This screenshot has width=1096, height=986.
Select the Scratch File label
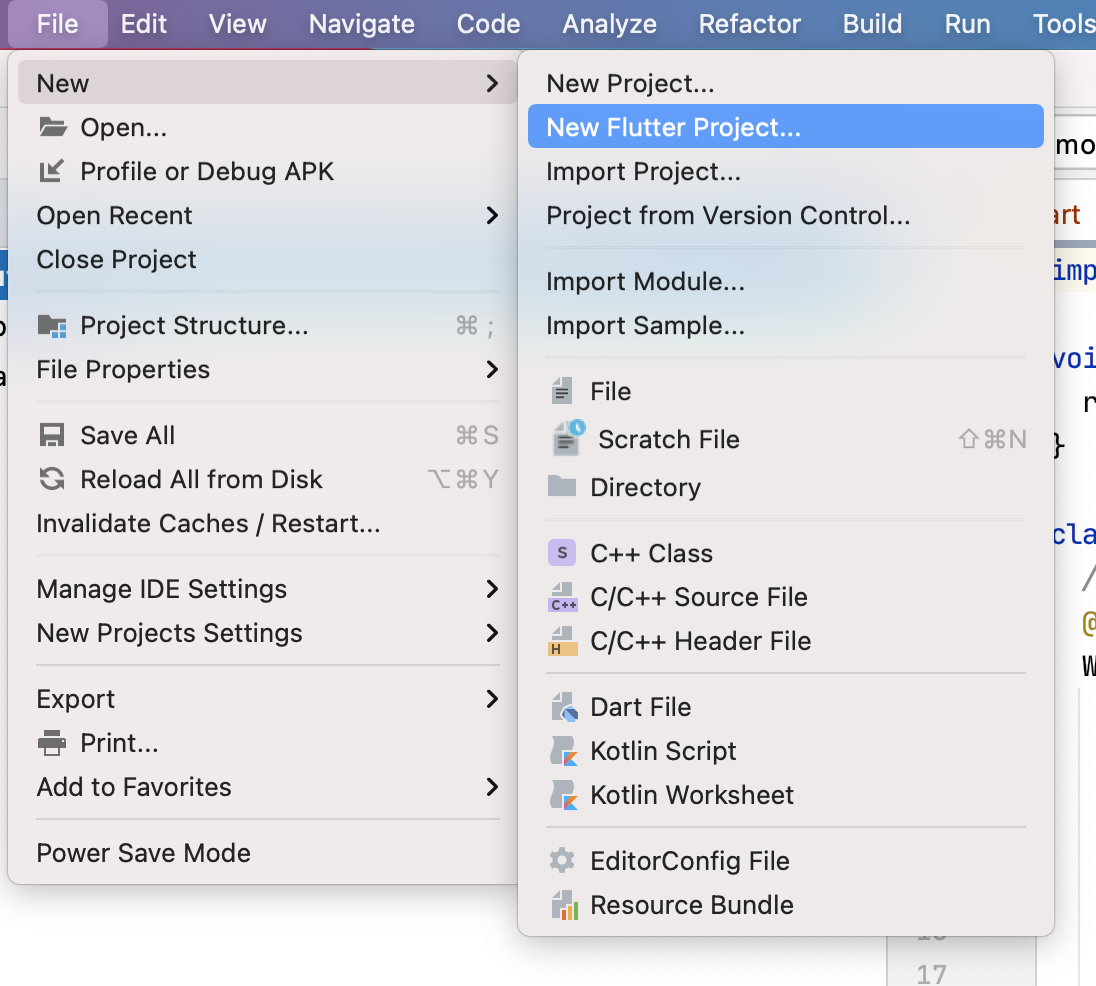(669, 439)
